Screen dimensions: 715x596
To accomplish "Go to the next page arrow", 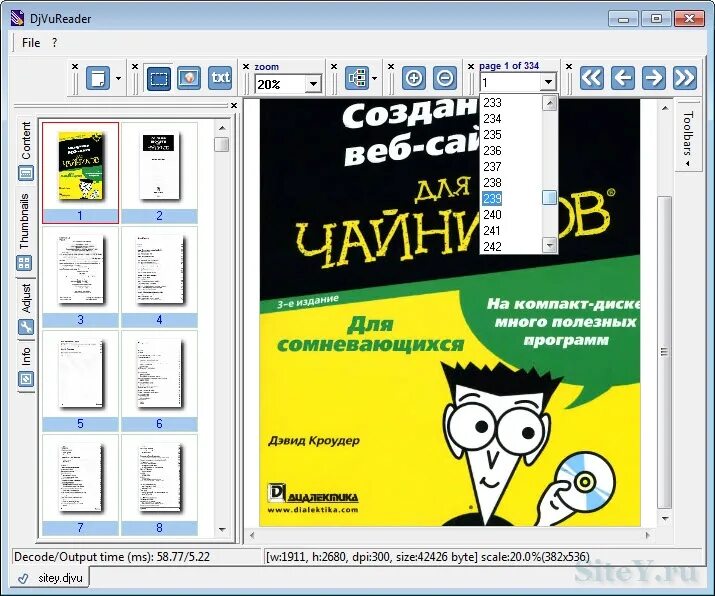I will [x=654, y=78].
